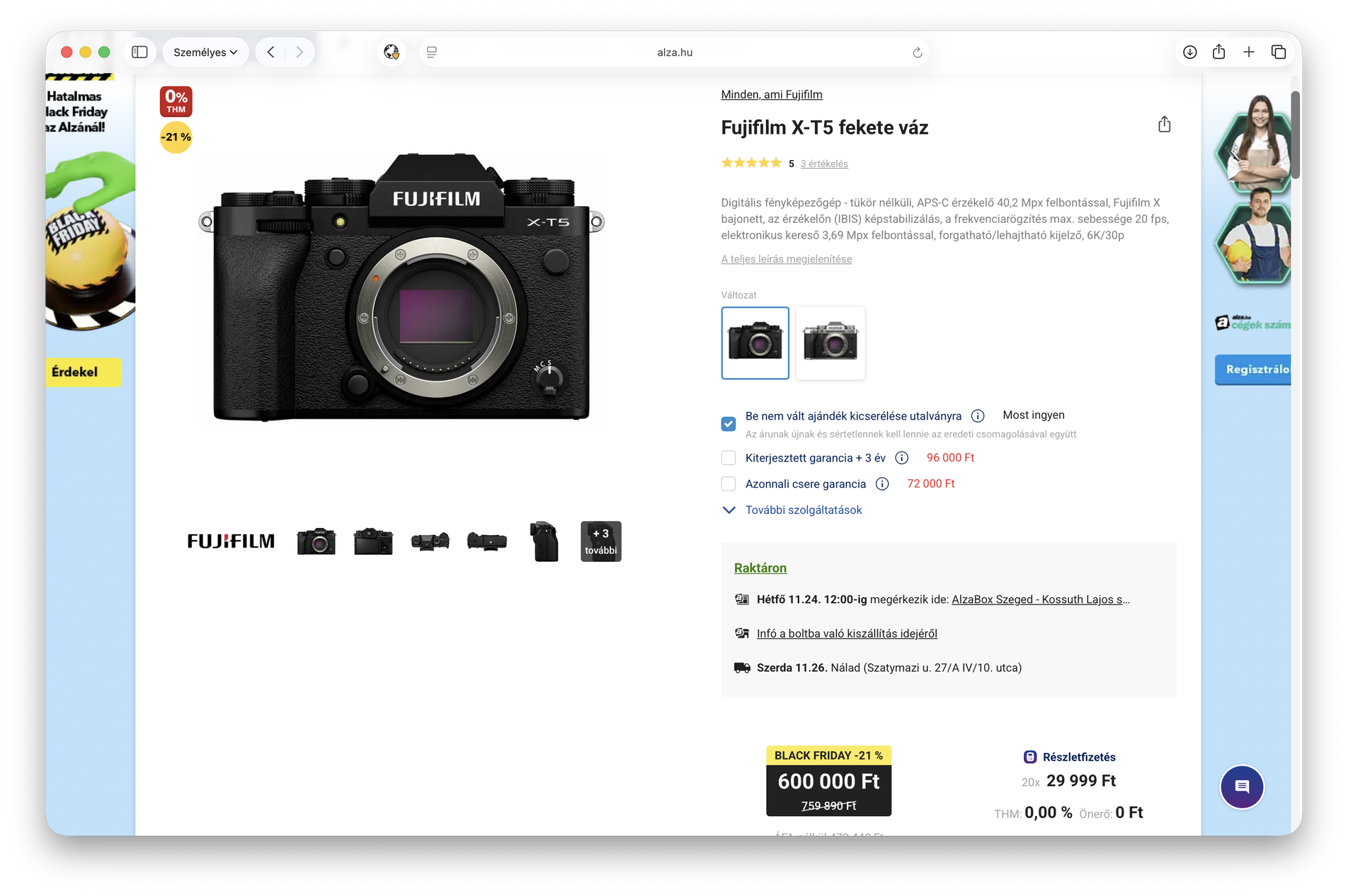This screenshot has width=1348, height=896.
Task: Click the store delivery info icon
Action: 742,634
